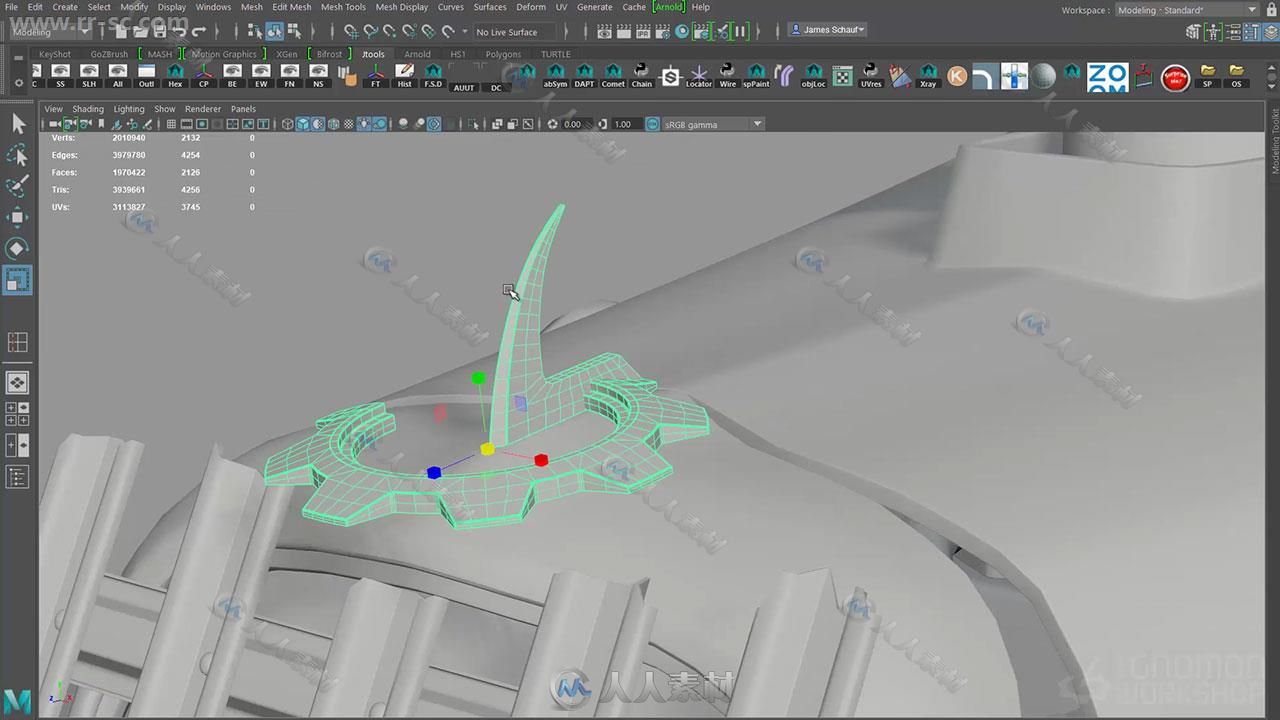Image resolution: width=1280 pixels, height=720 pixels.
Task: Toggle the All eye shelf icon
Action: tap(117, 76)
